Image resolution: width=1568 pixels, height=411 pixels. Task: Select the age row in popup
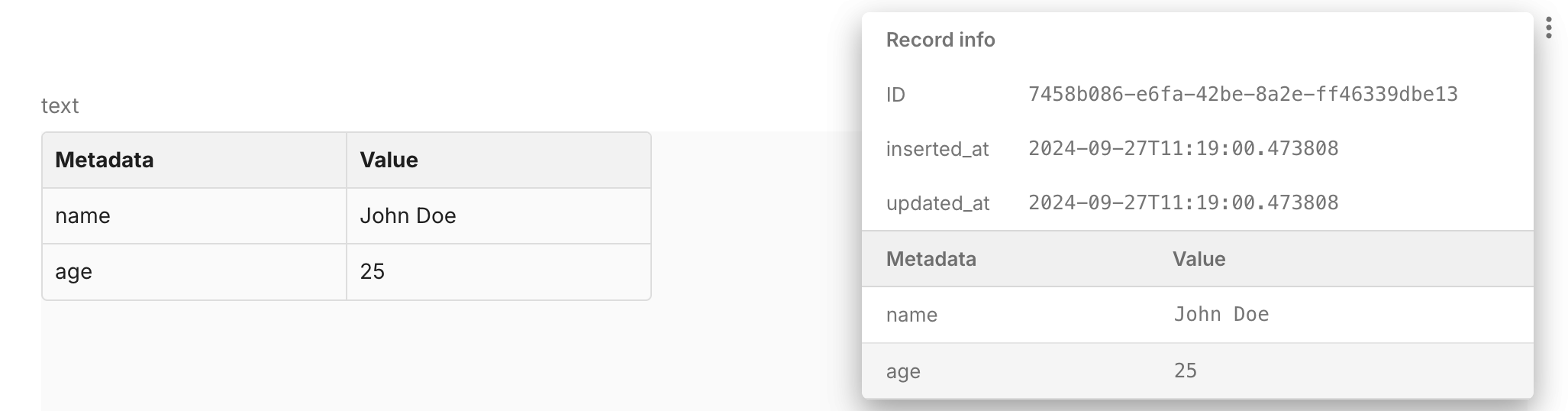pos(1197,371)
